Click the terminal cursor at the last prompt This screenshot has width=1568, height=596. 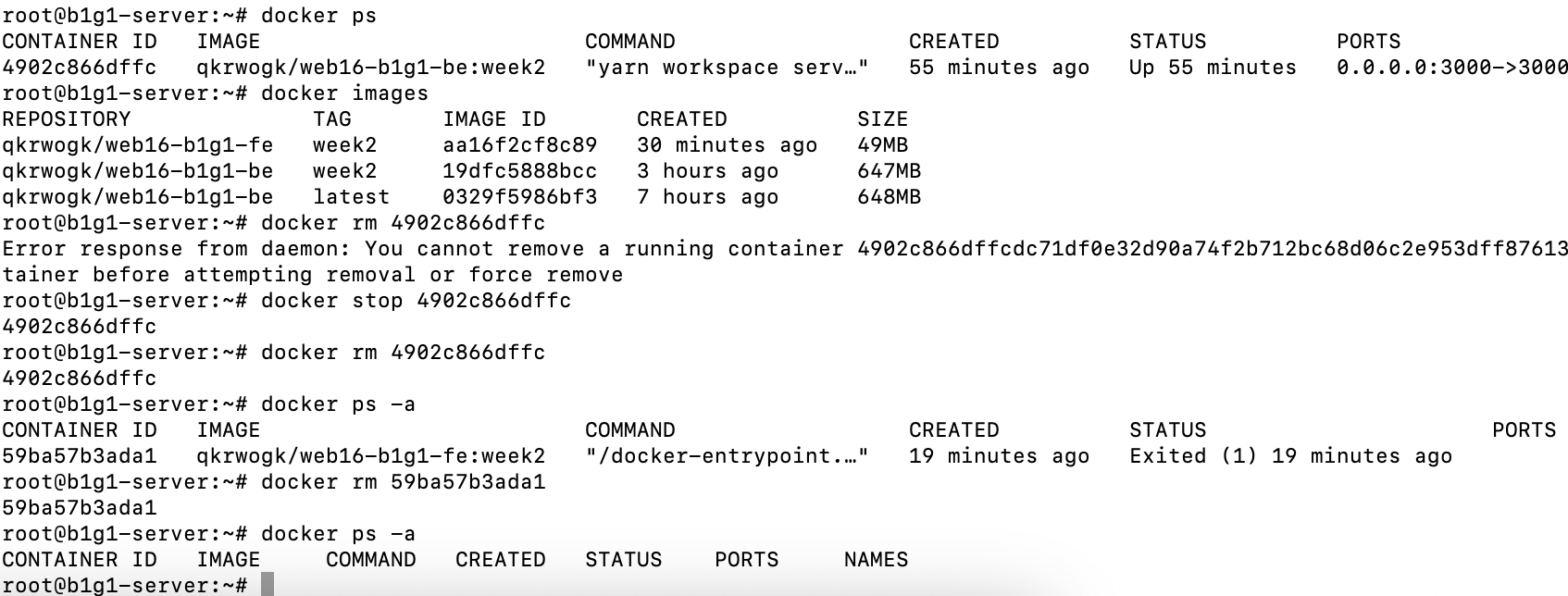(268, 585)
